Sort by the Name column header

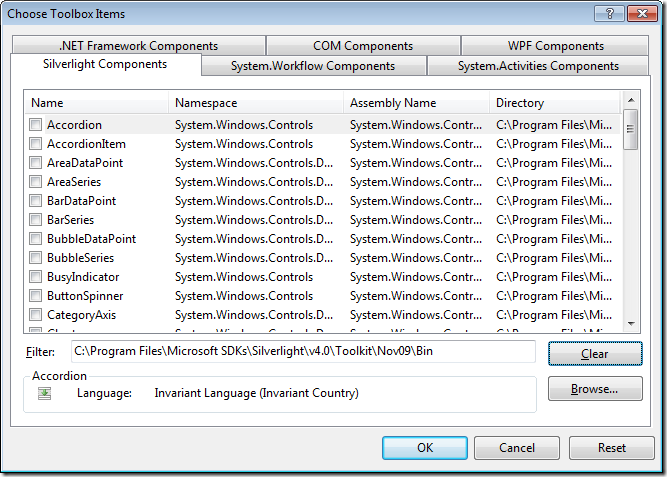pos(97,103)
